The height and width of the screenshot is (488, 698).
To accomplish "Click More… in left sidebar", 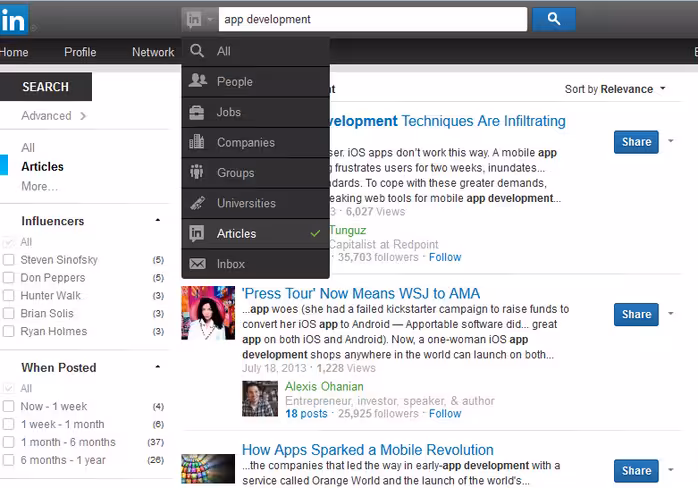I will (x=39, y=186).
